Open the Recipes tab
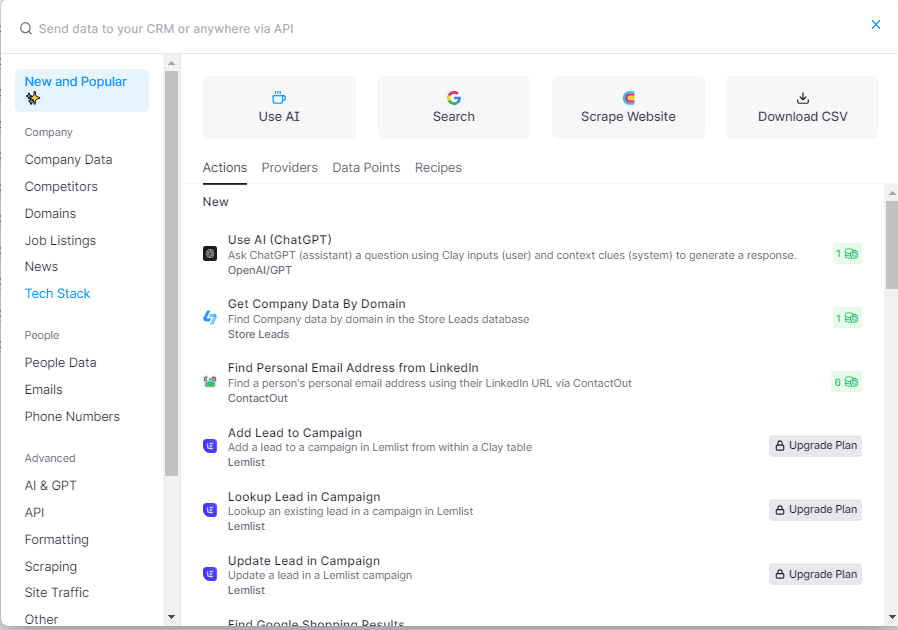 pos(438,168)
